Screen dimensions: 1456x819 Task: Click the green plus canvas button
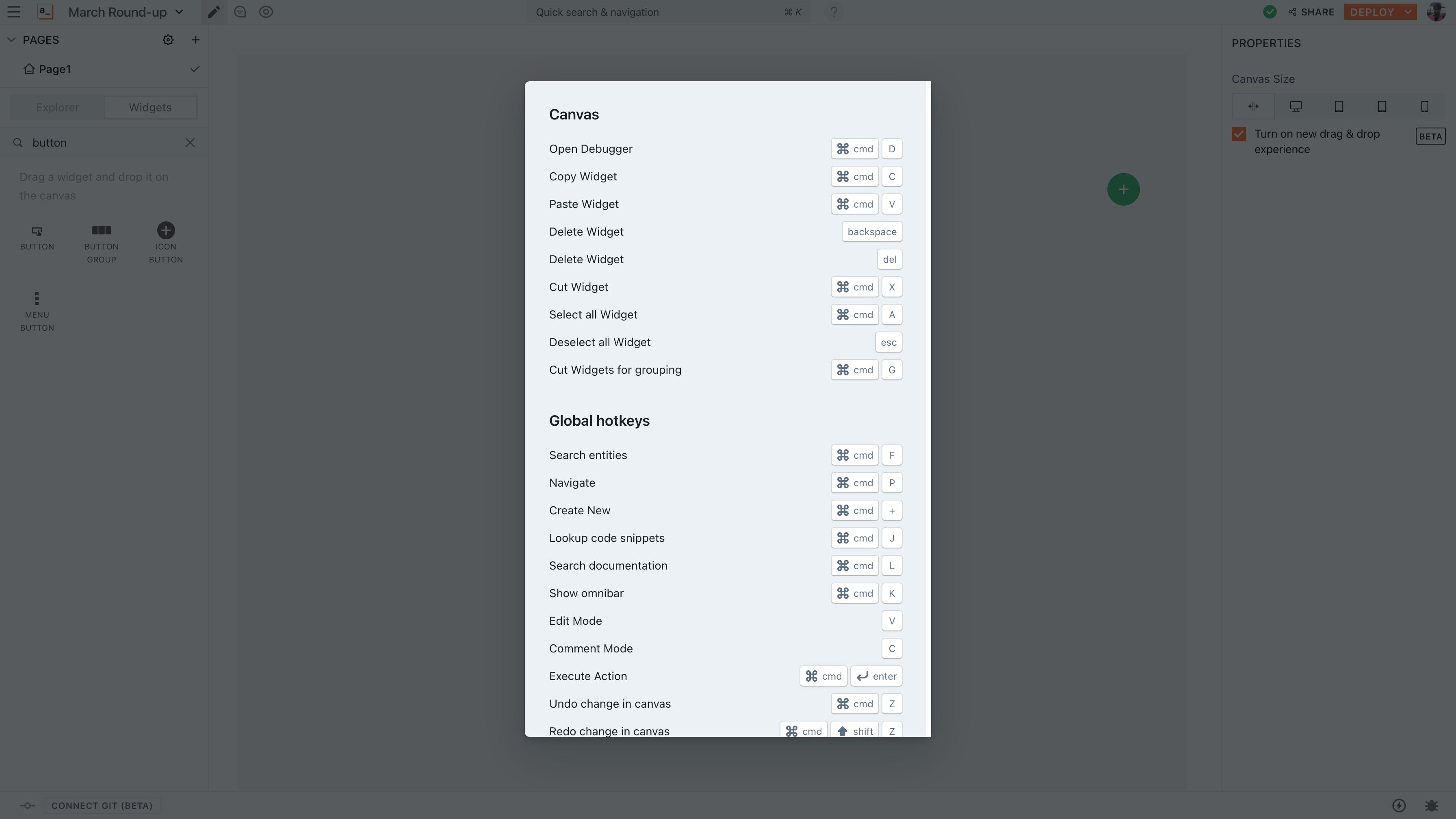point(1123,189)
